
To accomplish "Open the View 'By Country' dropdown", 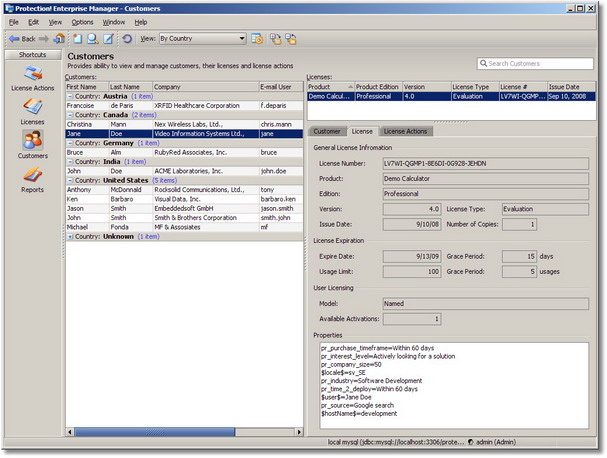I will tap(201, 39).
